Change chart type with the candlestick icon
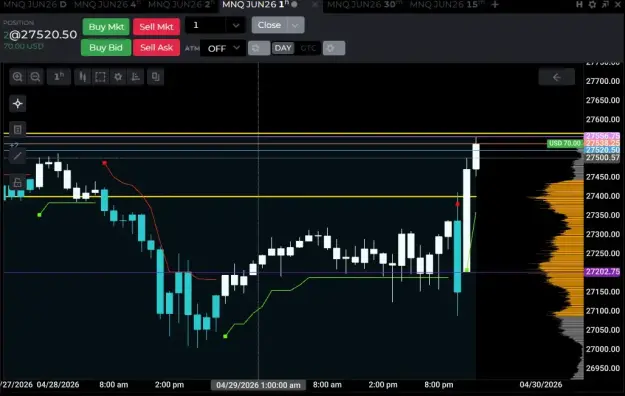Image resolution: width=625 pixels, height=396 pixels. (83, 77)
